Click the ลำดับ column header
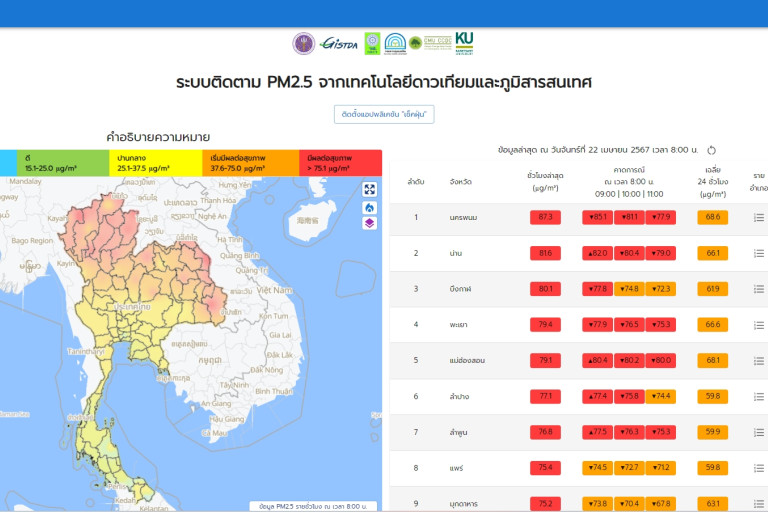Image resolution: width=768 pixels, height=512 pixels. click(416, 181)
